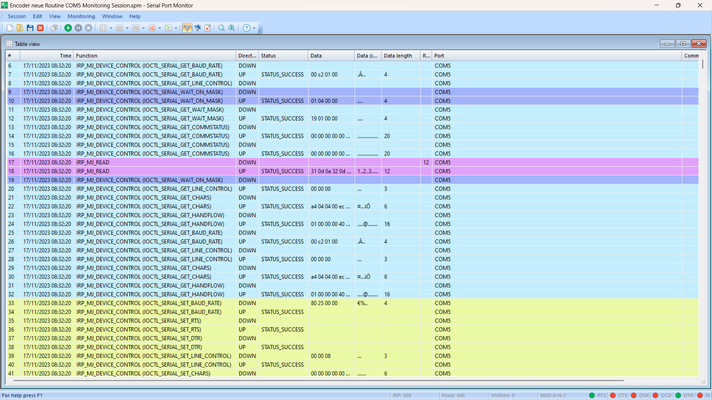The height and width of the screenshot is (400, 712).
Task: Expand the table view toolbar dropdown arrow
Action: [x=111, y=28]
